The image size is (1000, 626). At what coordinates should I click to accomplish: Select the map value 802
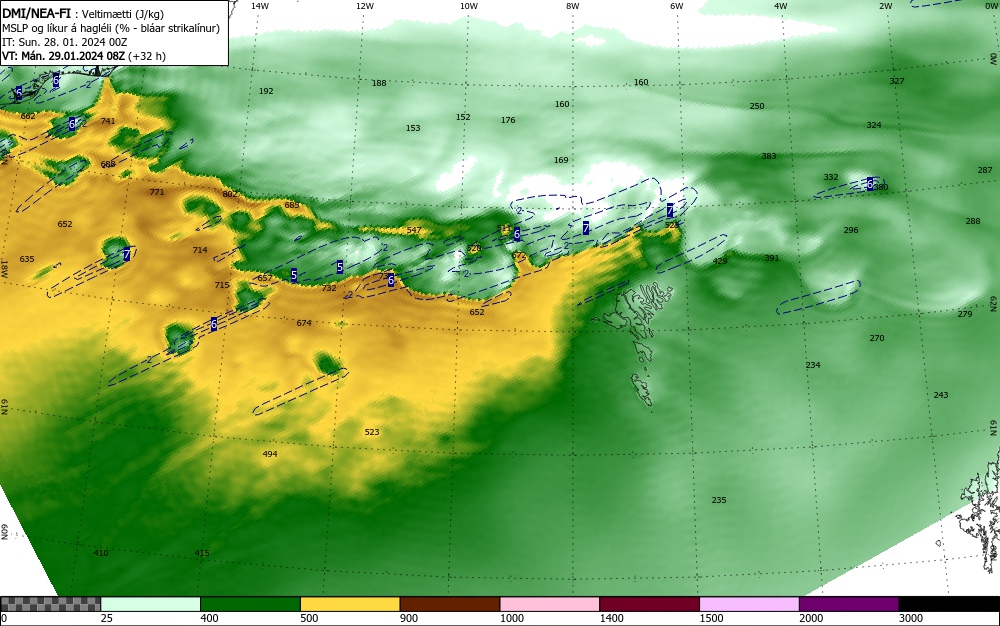click(x=230, y=194)
